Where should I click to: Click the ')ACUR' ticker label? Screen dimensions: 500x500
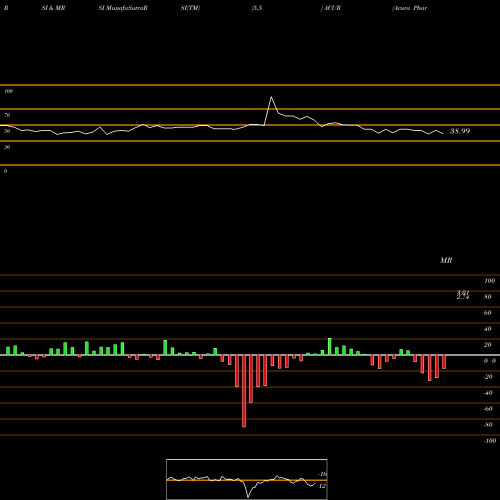331,8
